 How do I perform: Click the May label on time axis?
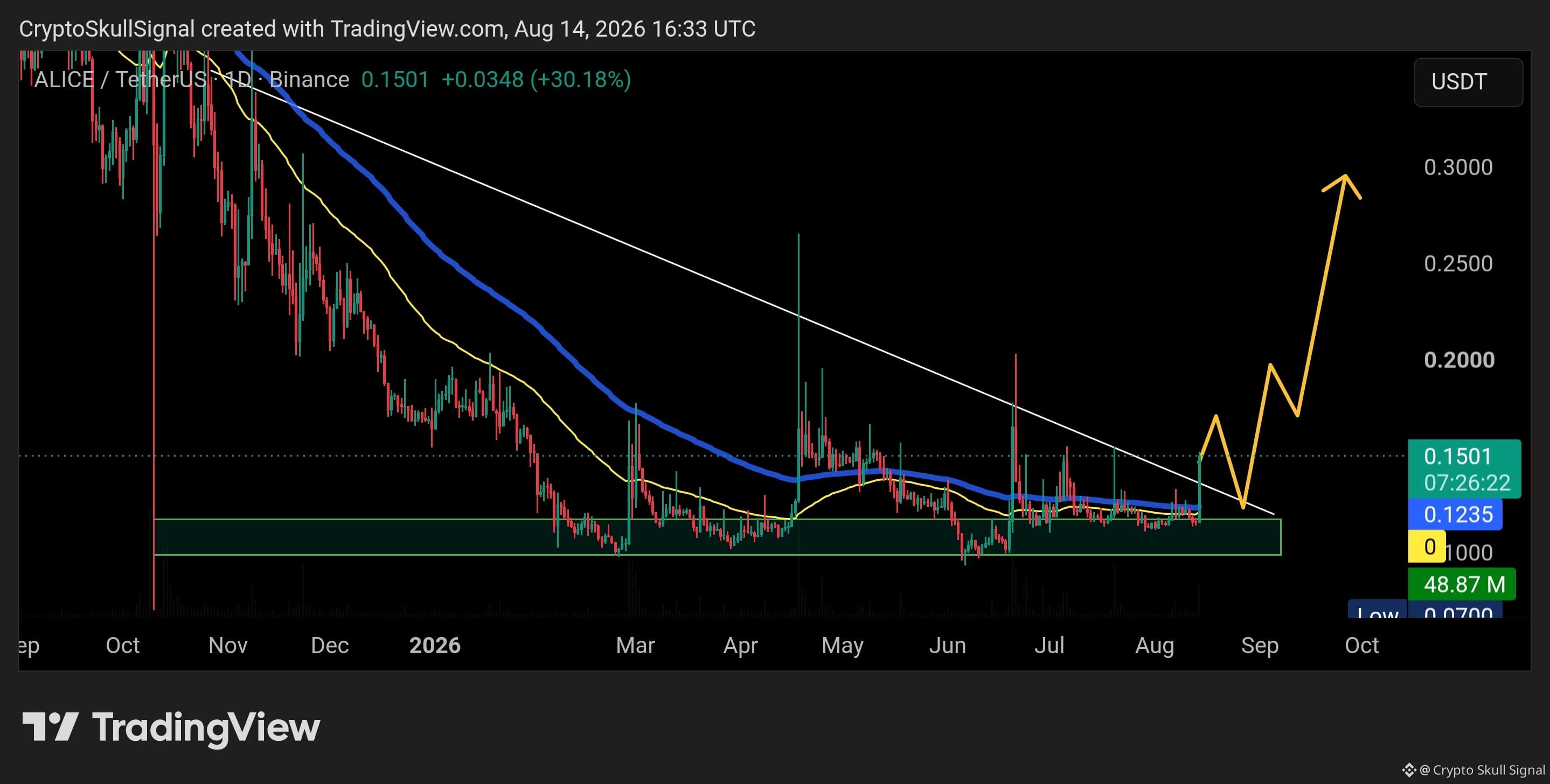[x=843, y=646]
